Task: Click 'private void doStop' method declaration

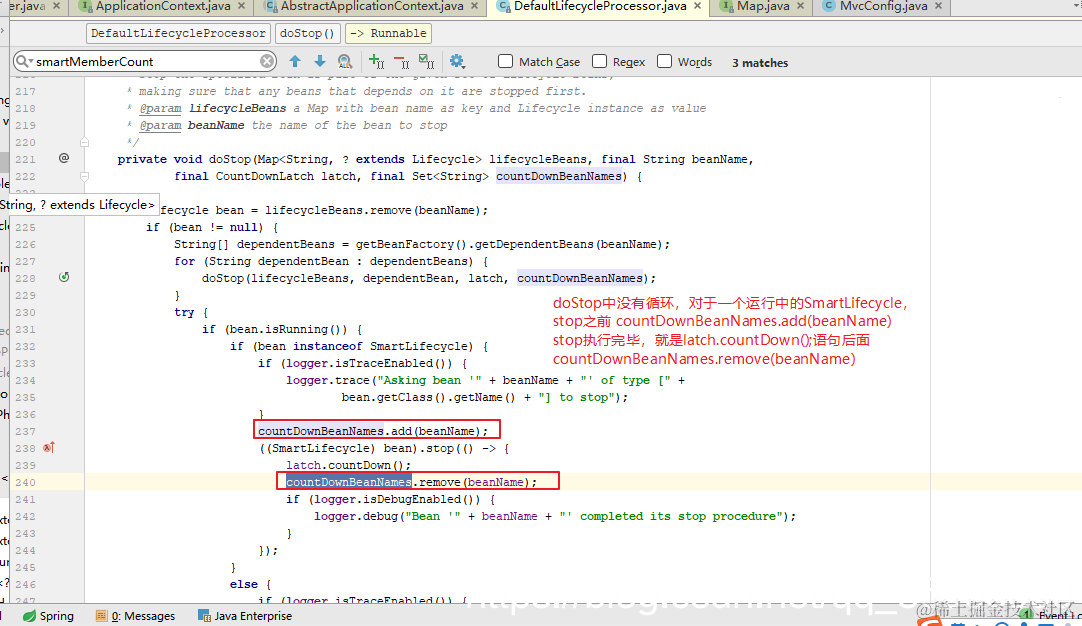Action: 184,159
